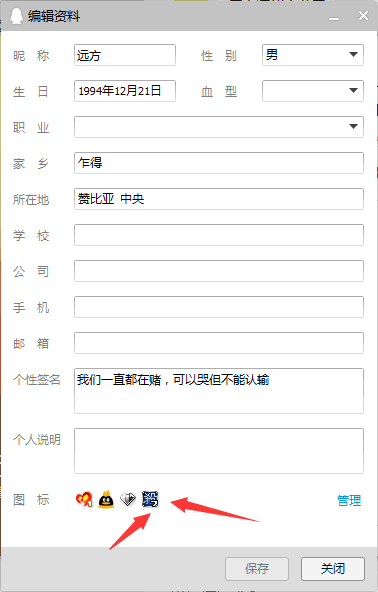
Task: Click the red heart icon badge
Action: 84,500
